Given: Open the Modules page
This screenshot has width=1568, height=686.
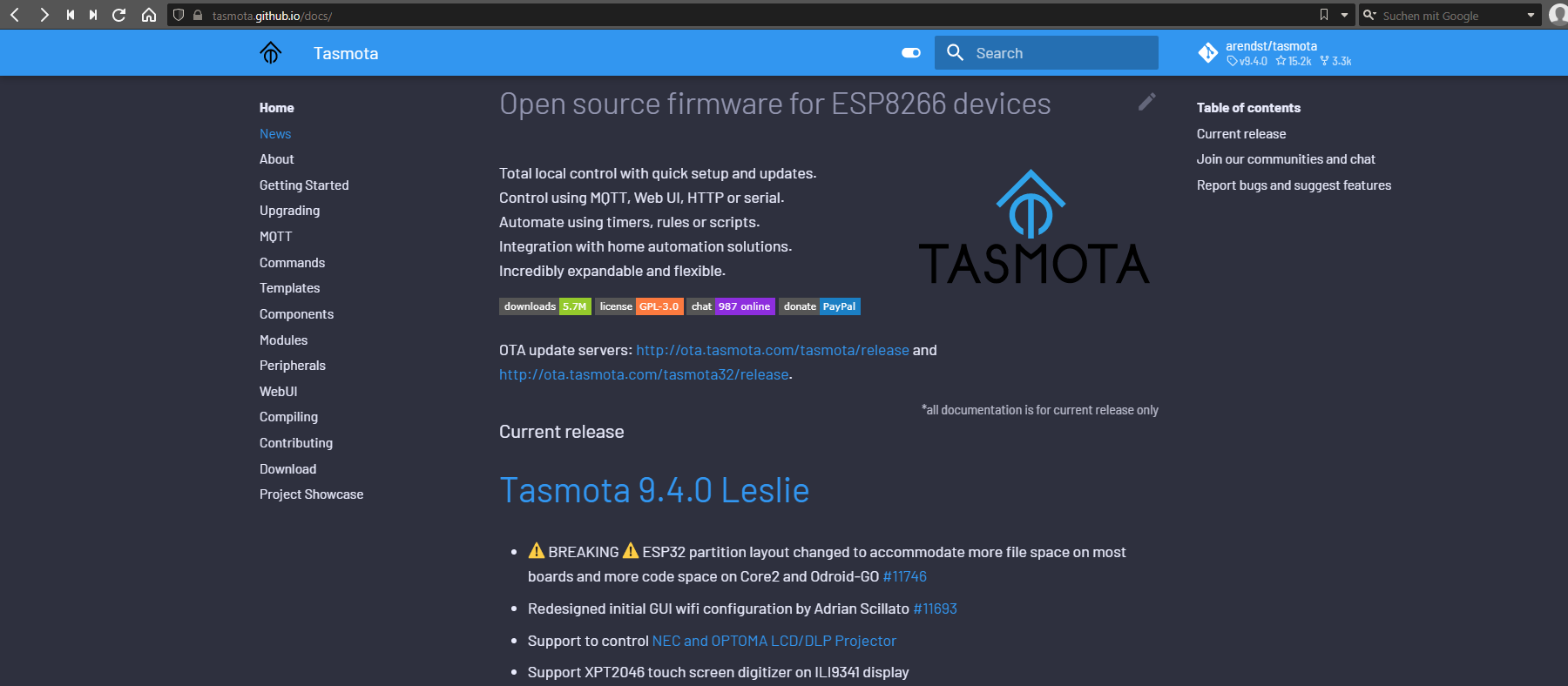Looking at the screenshot, I should click(284, 340).
